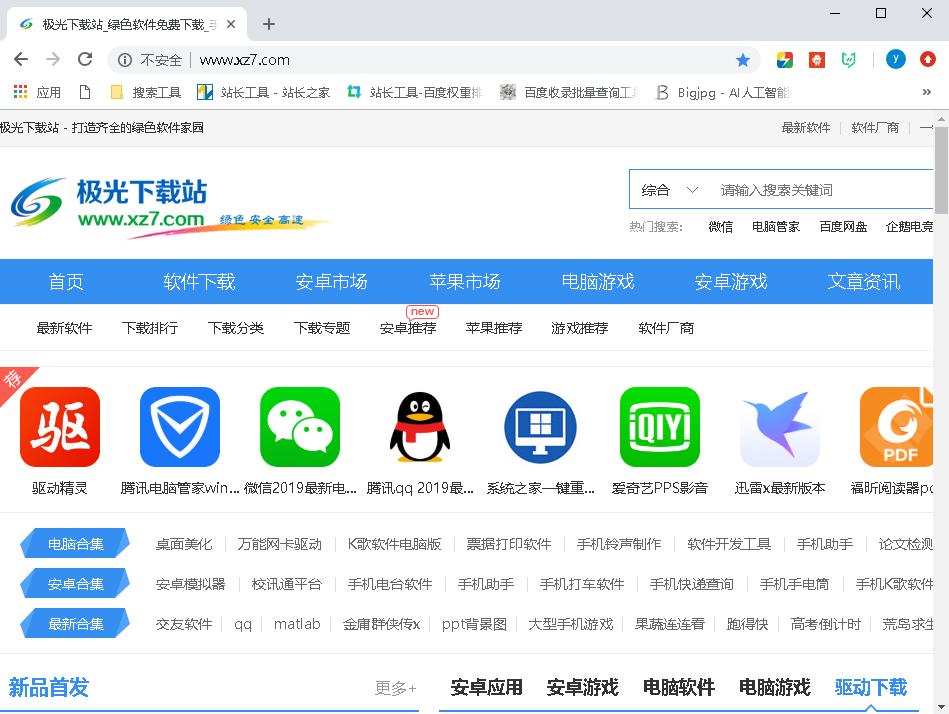The height and width of the screenshot is (714, 949).
Task: Switch to the 安卓合集 collection tab
Action: [x=74, y=583]
